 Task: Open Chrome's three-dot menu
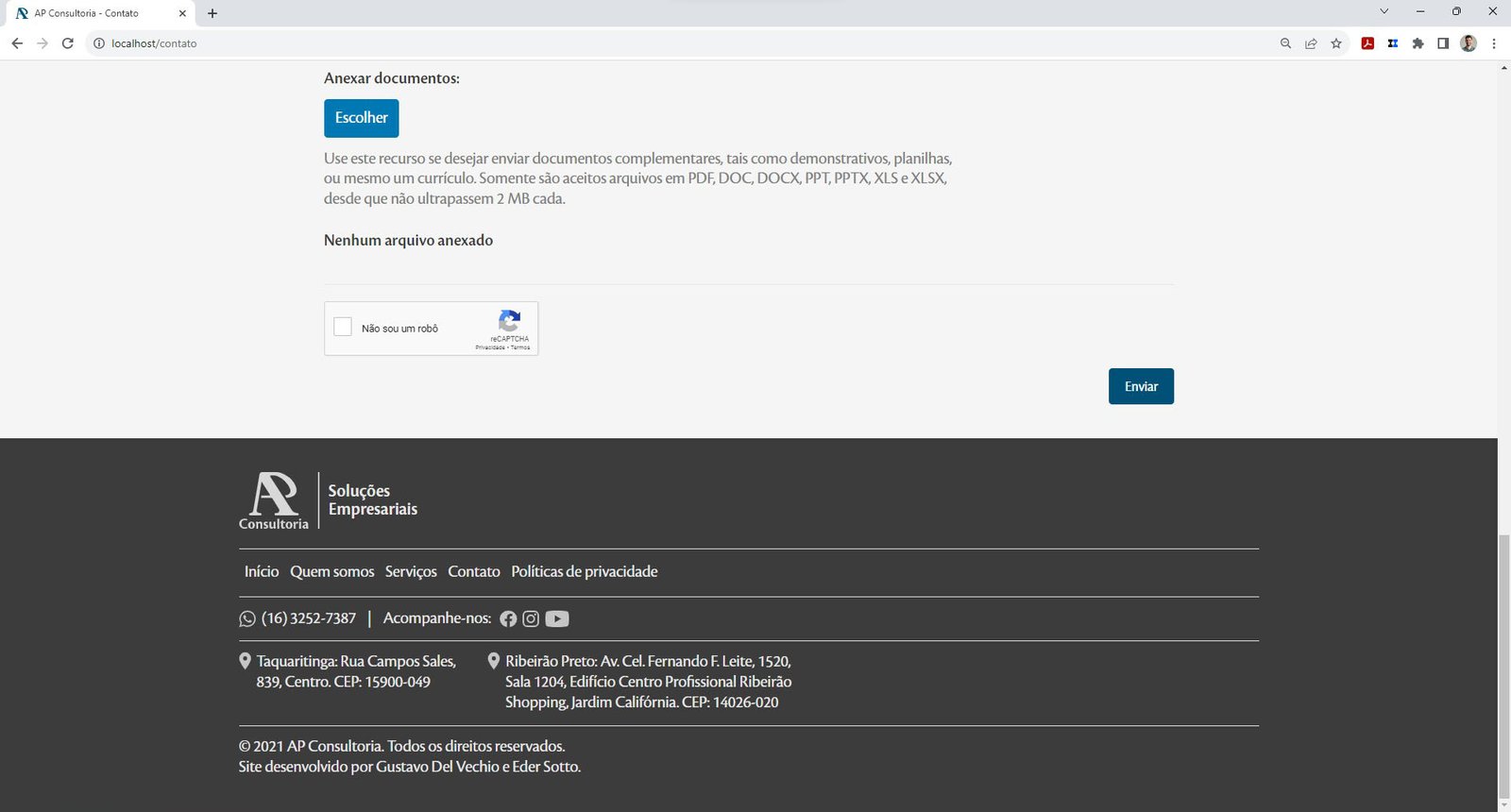click(x=1494, y=43)
